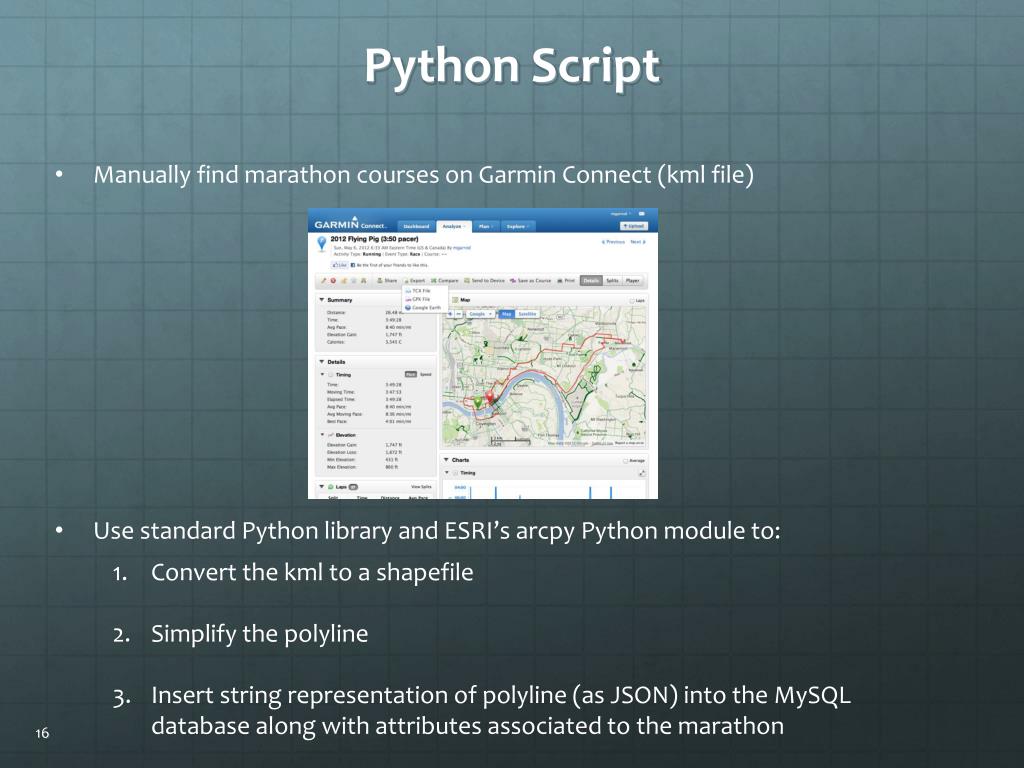This screenshot has width=1024, height=768.
Task: Open the mail envelope icon
Action: 641,214
